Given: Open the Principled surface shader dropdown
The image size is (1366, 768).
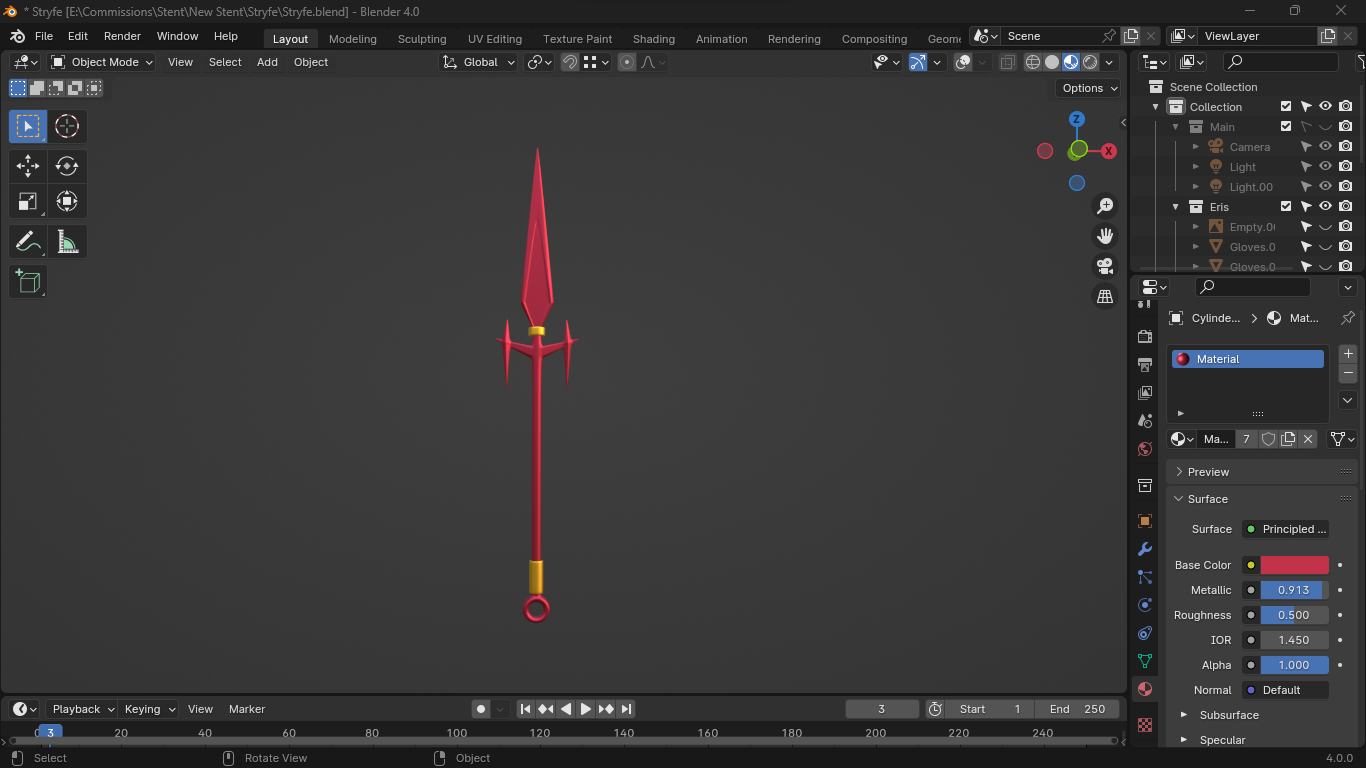Looking at the screenshot, I should pos(1286,529).
